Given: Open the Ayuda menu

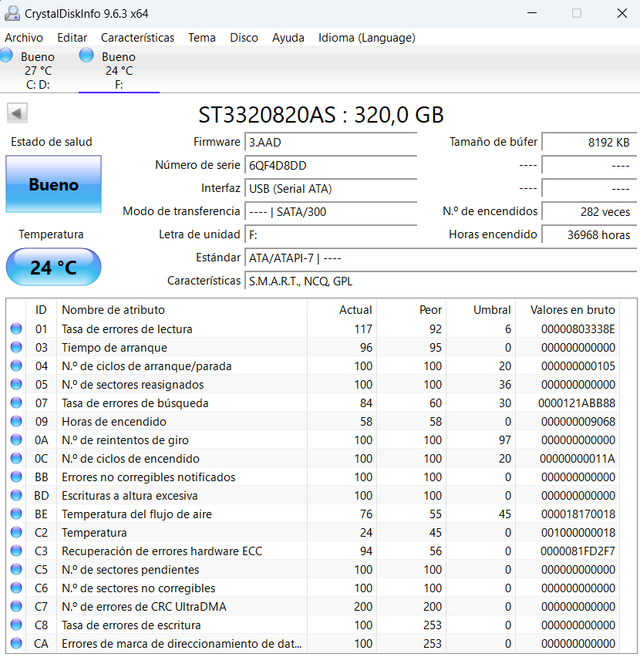Looking at the screenshot, I should pyautogui.click(x=288, y=38).
